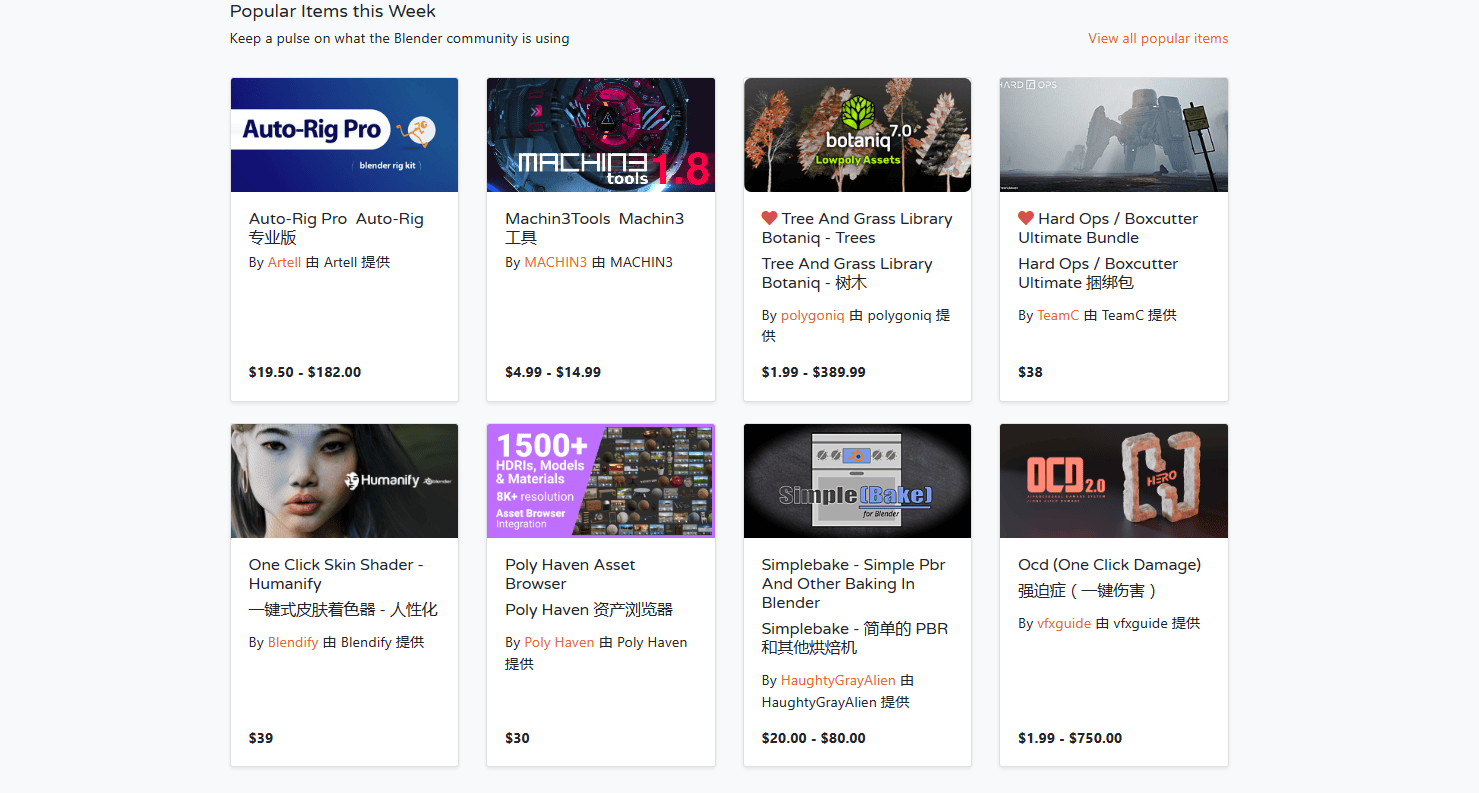Select the Auto-Rig Pro thumbnail image
1479x793 pixels.
point(344,134)
